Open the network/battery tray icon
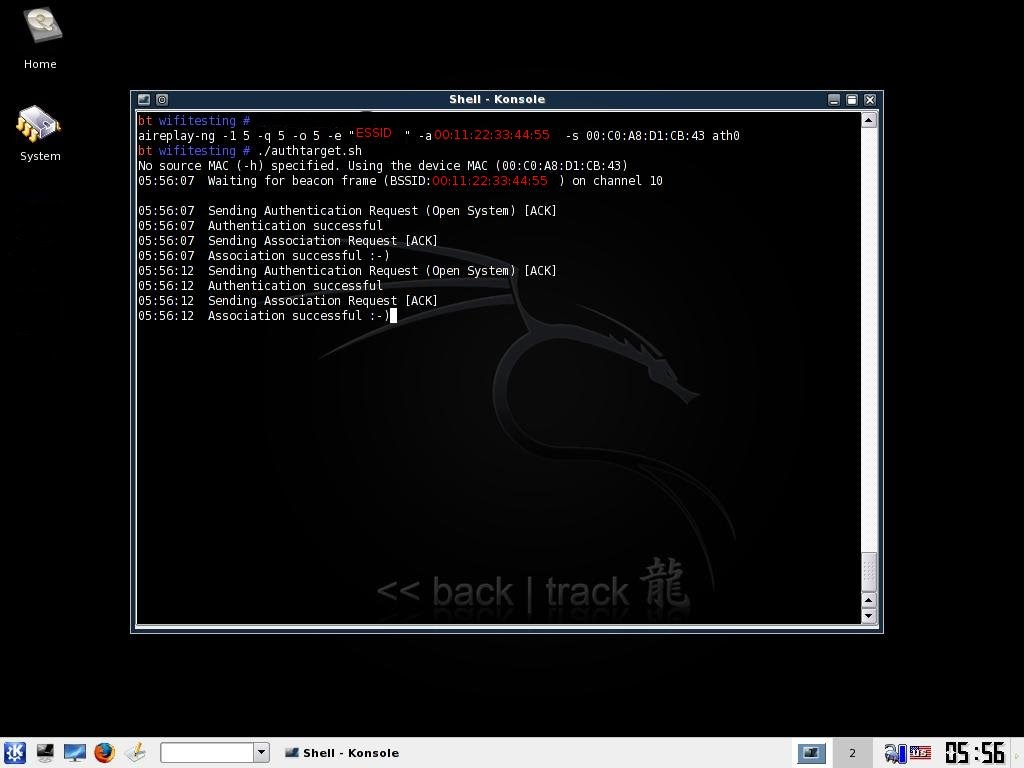The image size is (1024, 768). pos(894,753)
